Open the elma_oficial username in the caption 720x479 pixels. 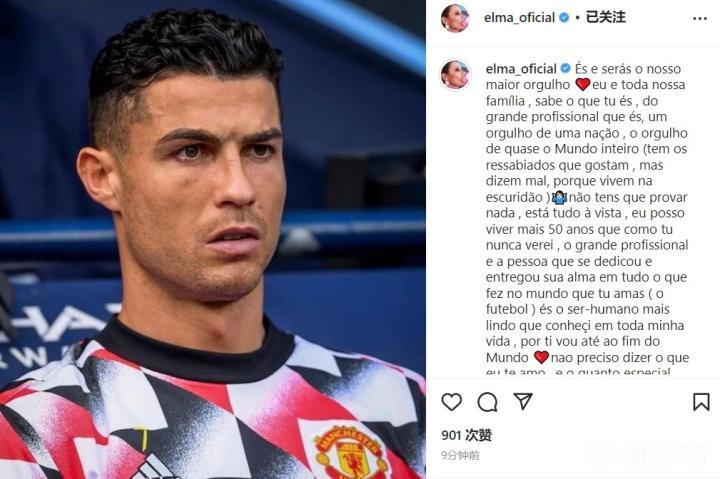point(521,69)
